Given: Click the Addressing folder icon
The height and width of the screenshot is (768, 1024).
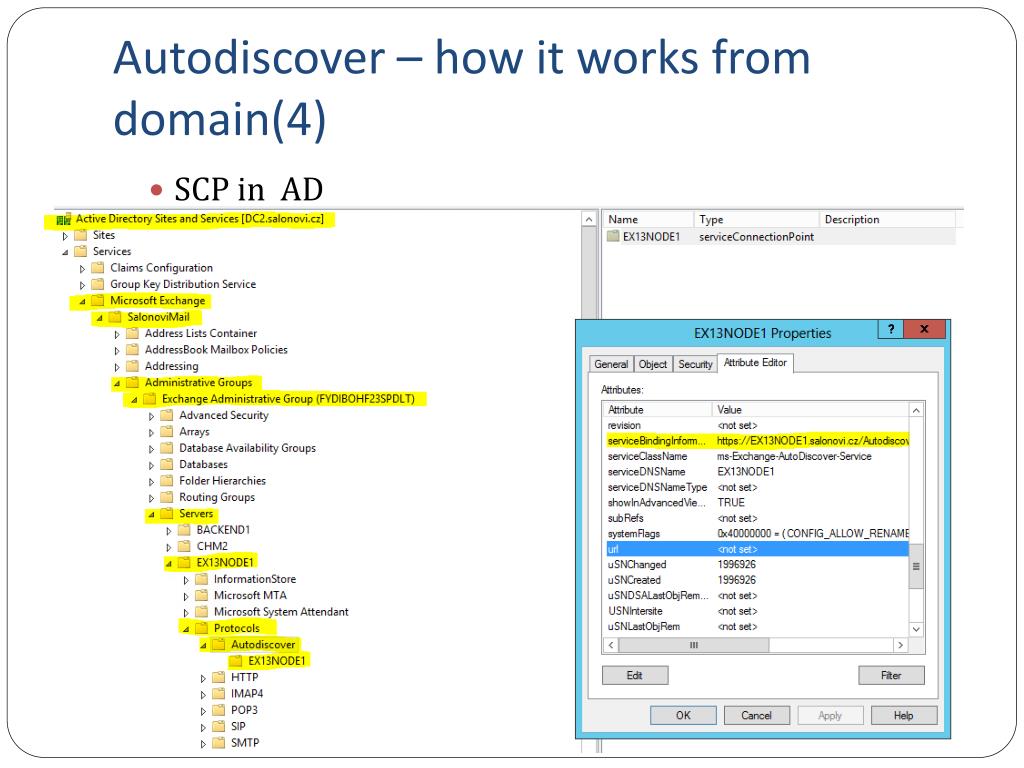Looking at the screenshot, I should (133, 366).
